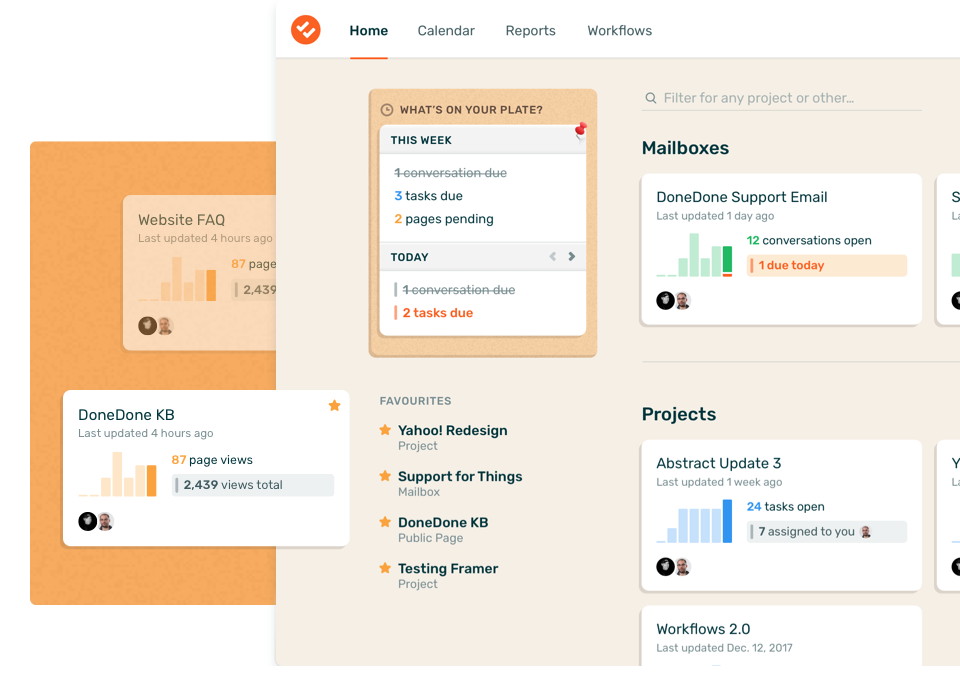
Task: Go to previous day with left arrow
Action: pos(552,257)
